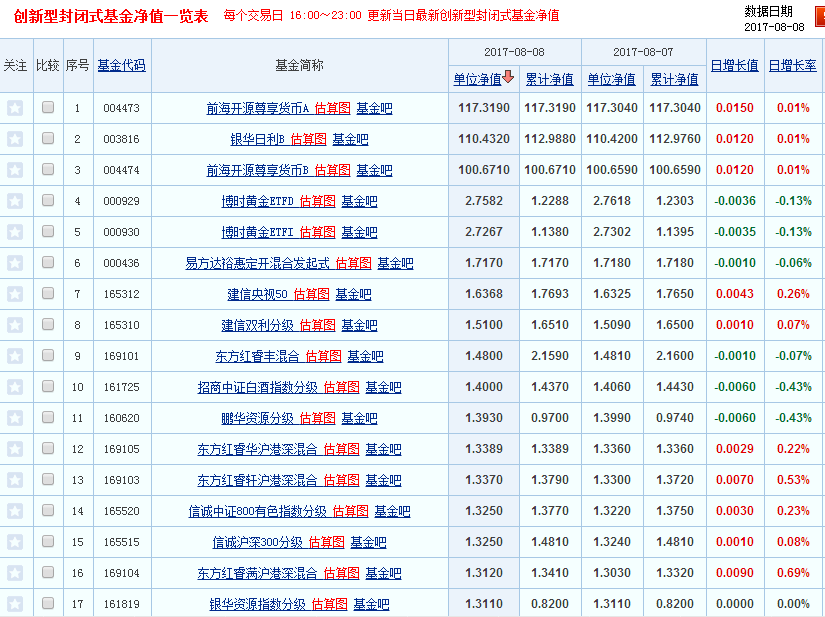The width and height of the screenshot is (825, 617).
Task: Star the 前海开源尊享货币A fund row
Action: pos(15,108)
